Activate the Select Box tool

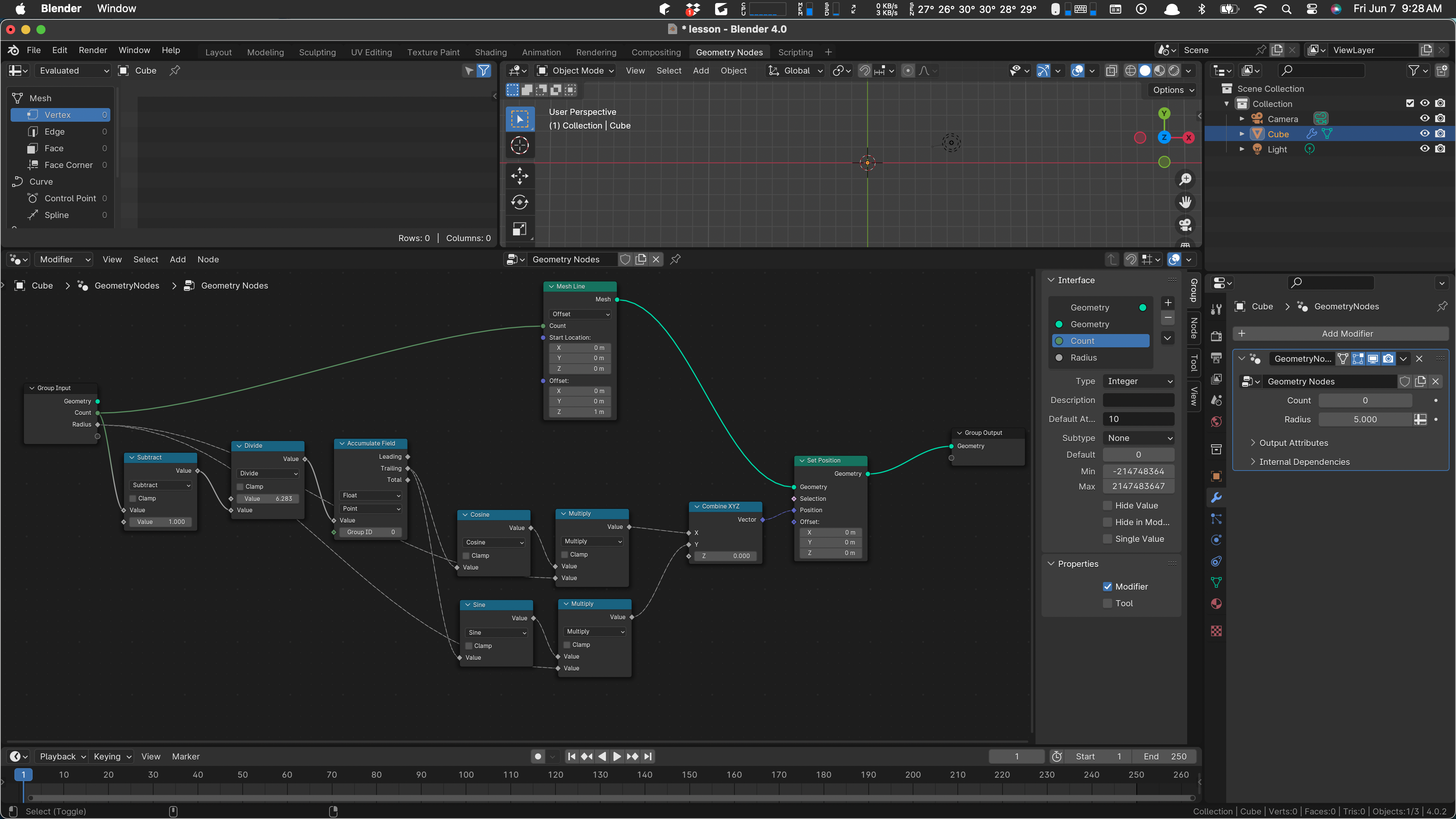click(x=519, y=119)
